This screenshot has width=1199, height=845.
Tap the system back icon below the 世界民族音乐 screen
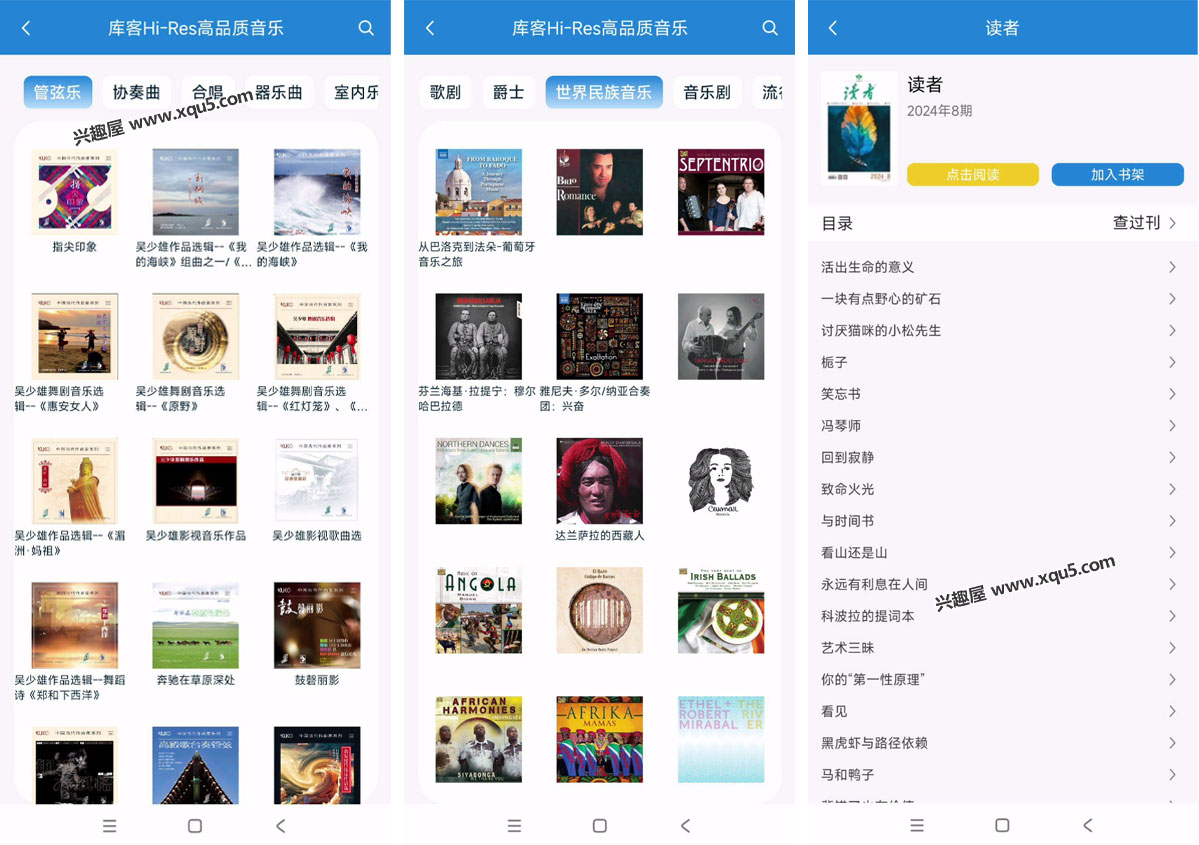coord(685,826)
